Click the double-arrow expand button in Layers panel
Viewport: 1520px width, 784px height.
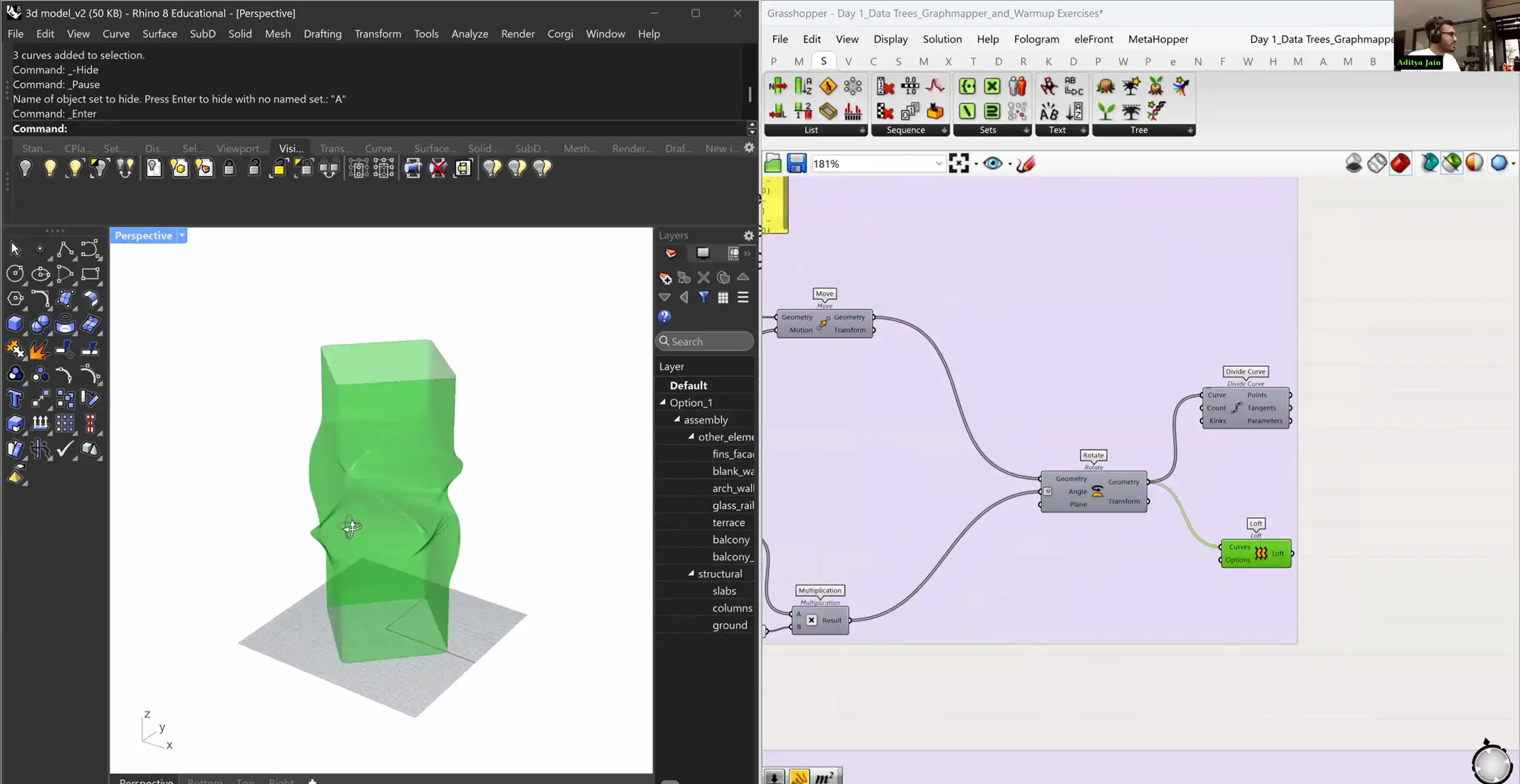[747, 254]
